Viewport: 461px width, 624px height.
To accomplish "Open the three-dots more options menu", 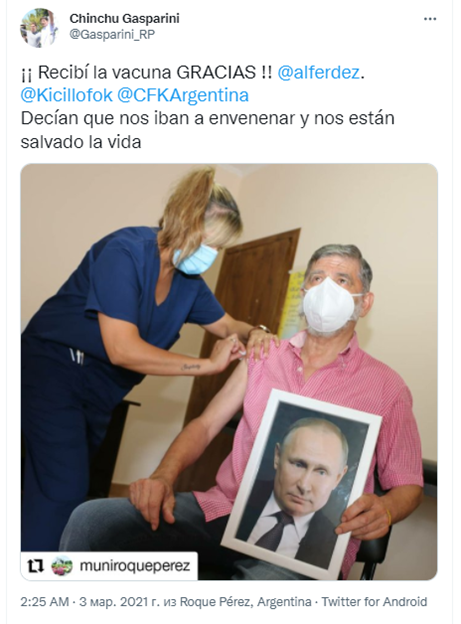I will click(430, 19).
